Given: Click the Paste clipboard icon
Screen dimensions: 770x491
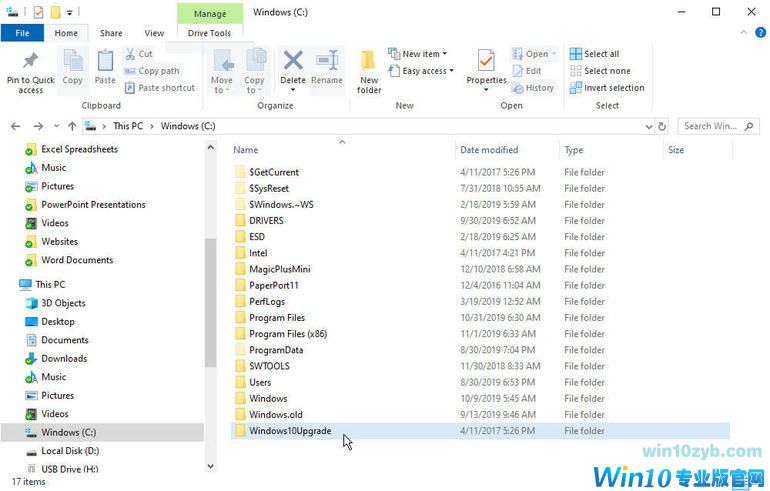Looking at the screenshot, I should click(105, 61).
